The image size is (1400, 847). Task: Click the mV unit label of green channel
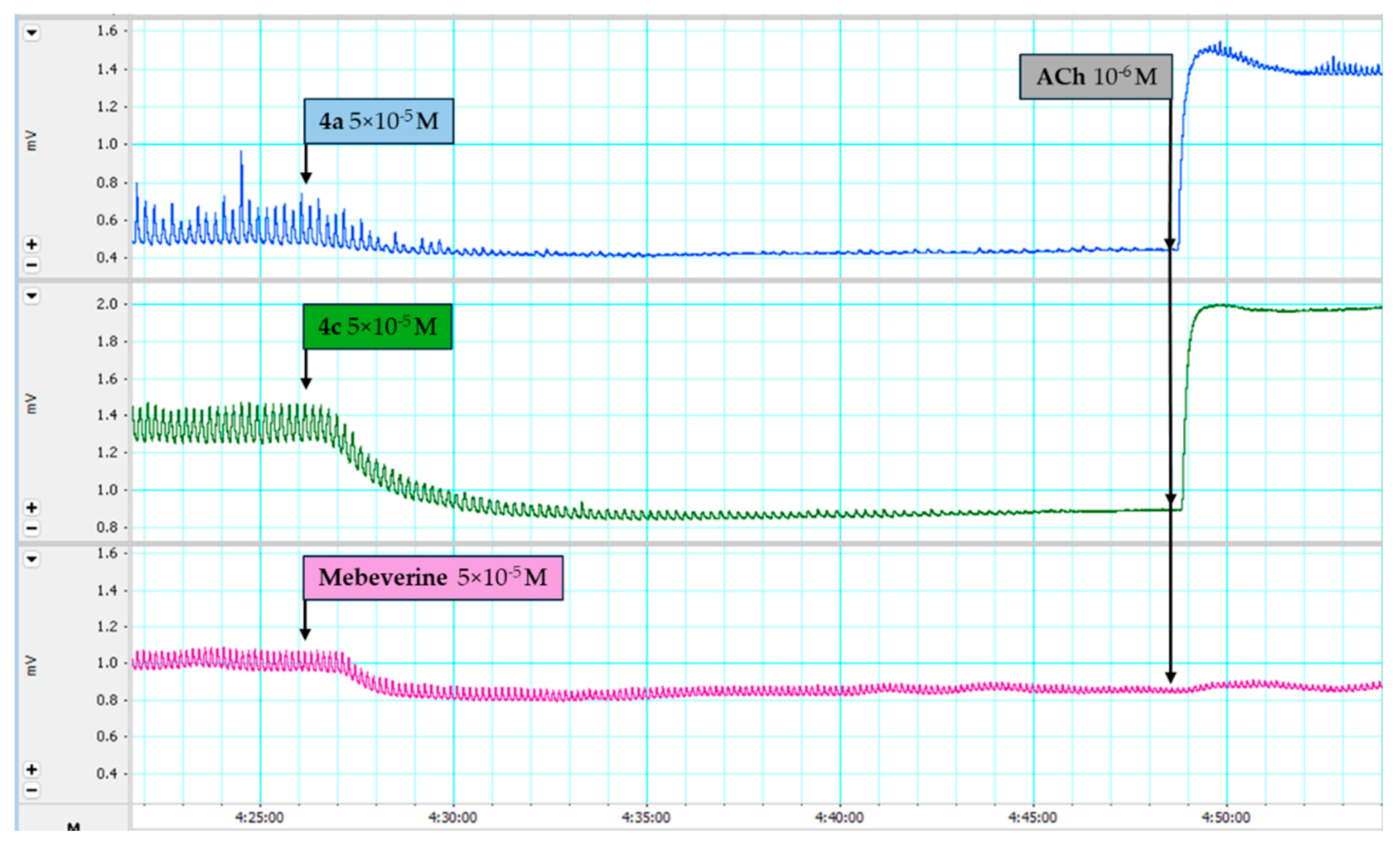point(31,404)
